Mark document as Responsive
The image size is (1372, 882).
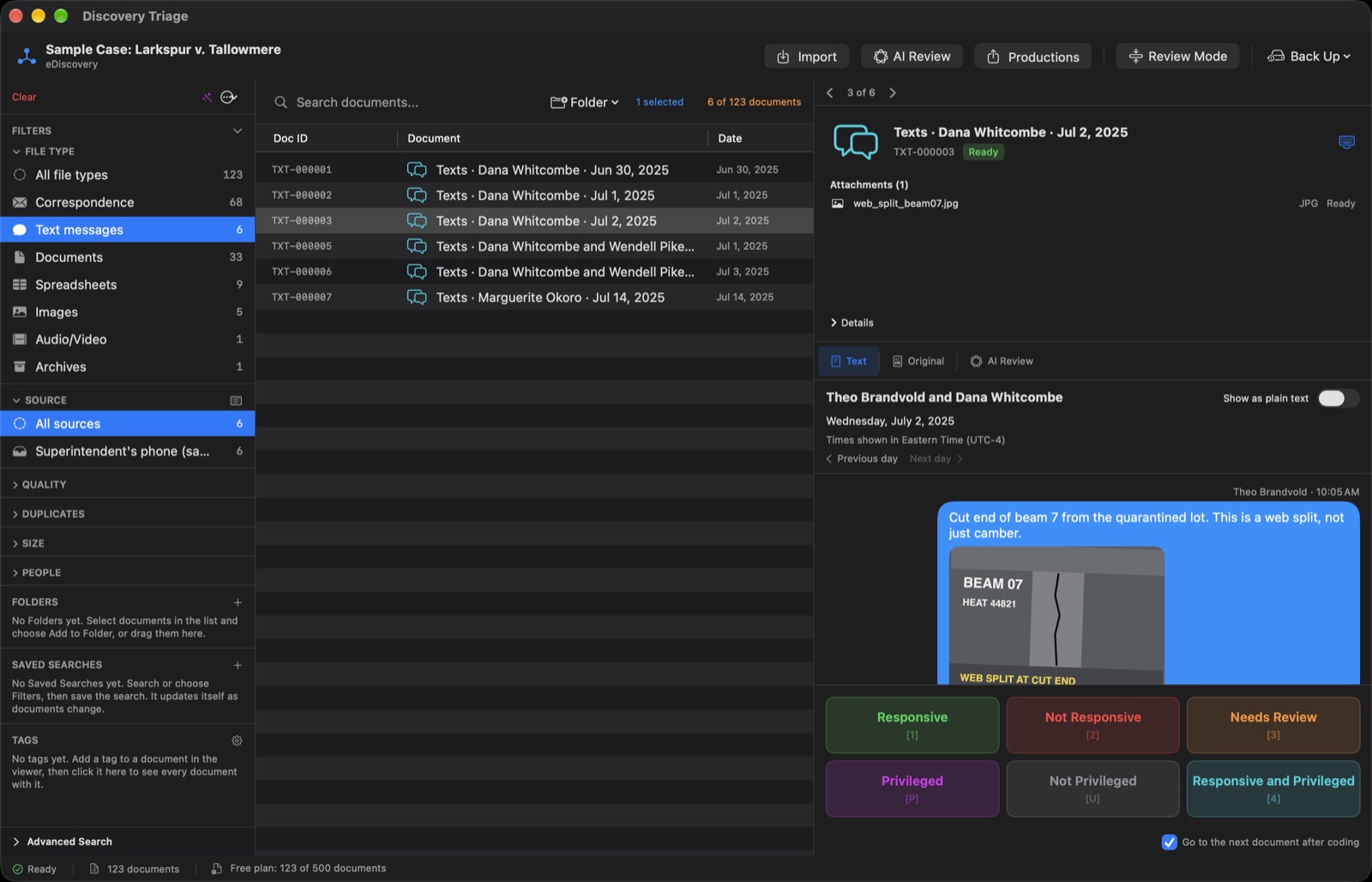[912, 725]
